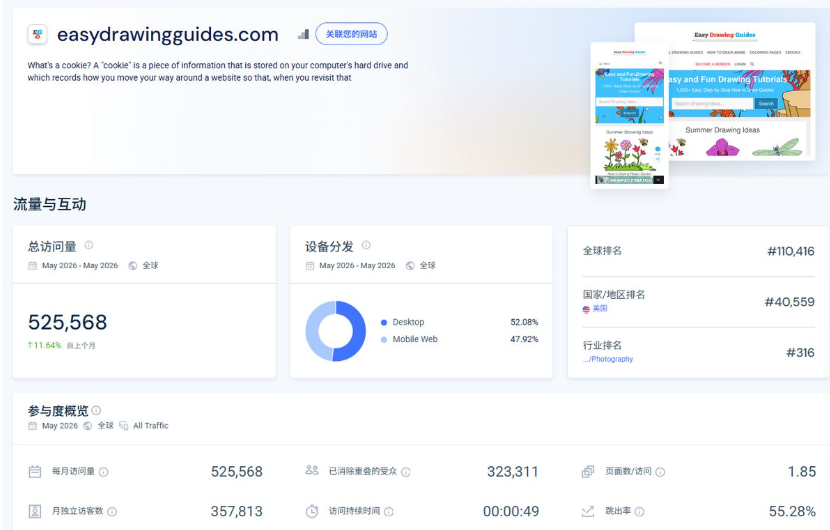Click info icon beside 跳出率

[x=639, y=511]
